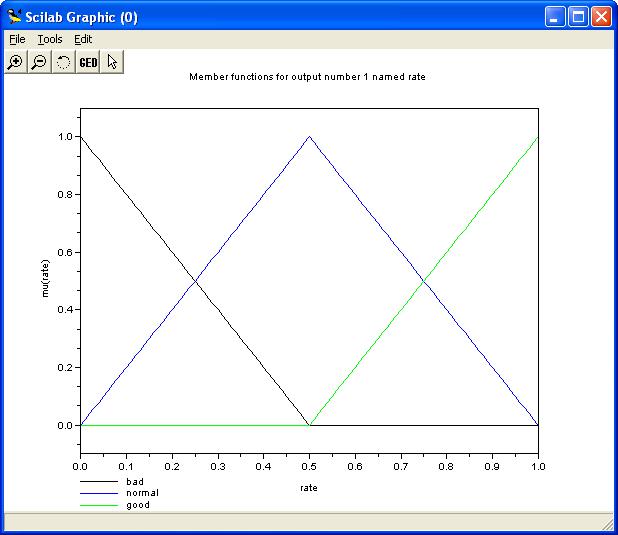
Task: Click the window resize grip corner
Action: click(x=608, y=525)
